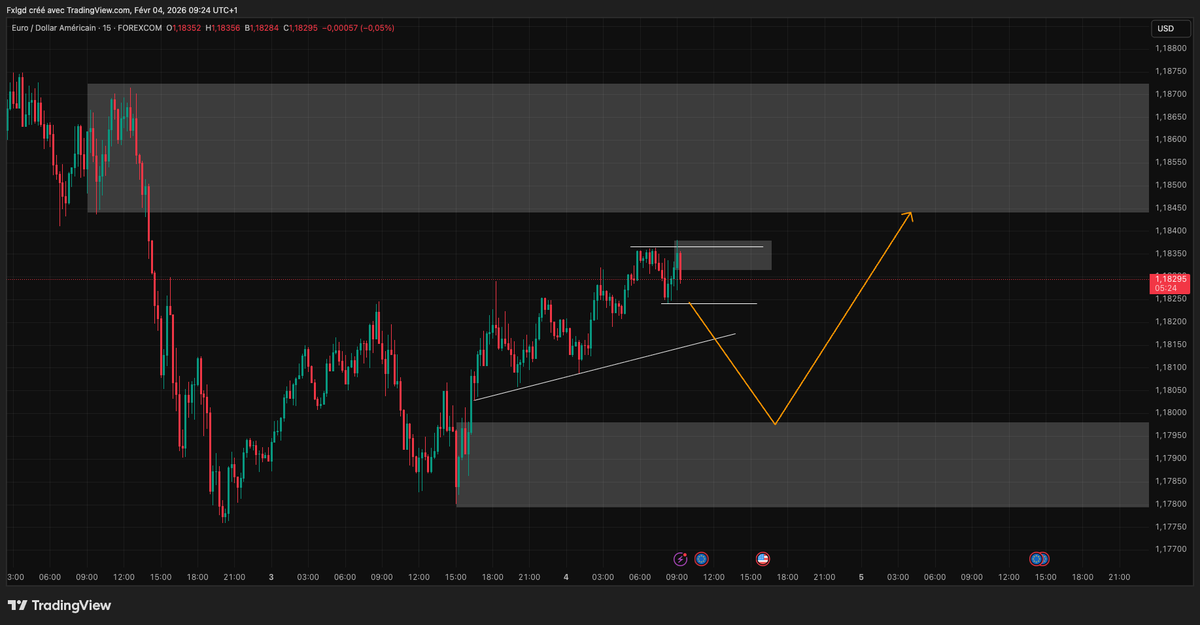The width and height of the screenshot is (1200, 625).
Task: Click the 1,17800 price axis label
Action: point(1169,504)
